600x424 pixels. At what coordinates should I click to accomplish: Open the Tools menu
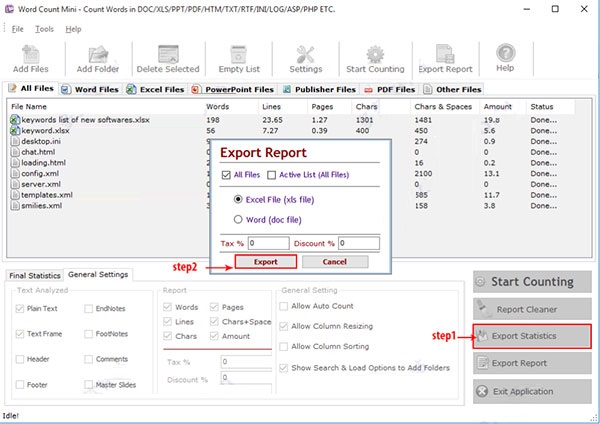click(44, 29)
